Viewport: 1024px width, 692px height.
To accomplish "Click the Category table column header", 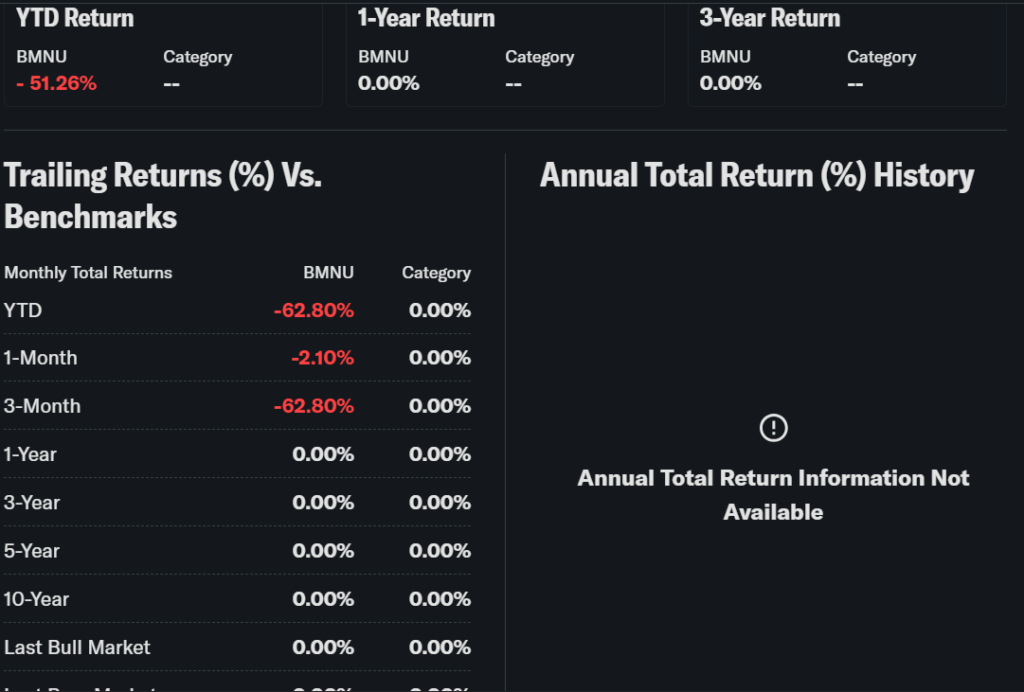I will [x=436, y=273].
